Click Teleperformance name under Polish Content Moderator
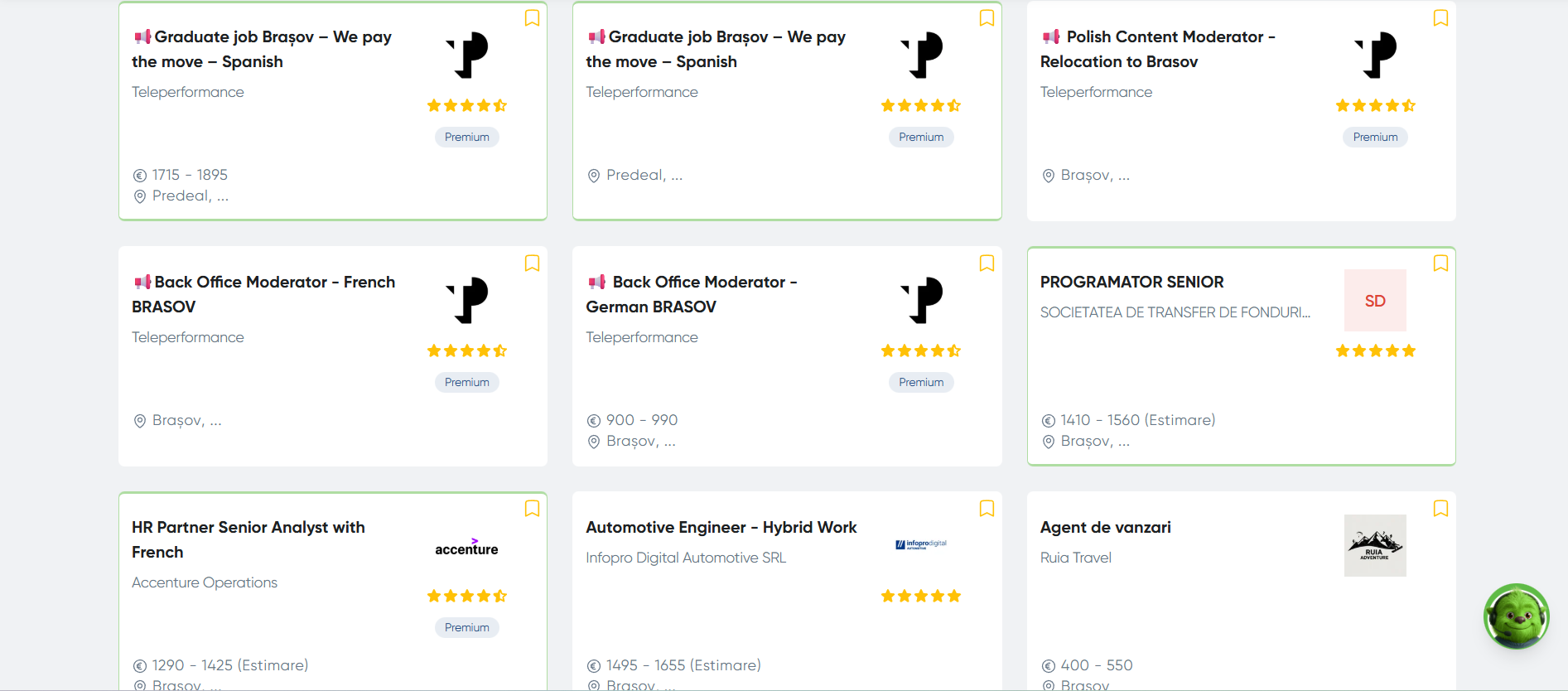Image resolution: width=1568 pixels, height=691 pixels. click(1096, 92)
